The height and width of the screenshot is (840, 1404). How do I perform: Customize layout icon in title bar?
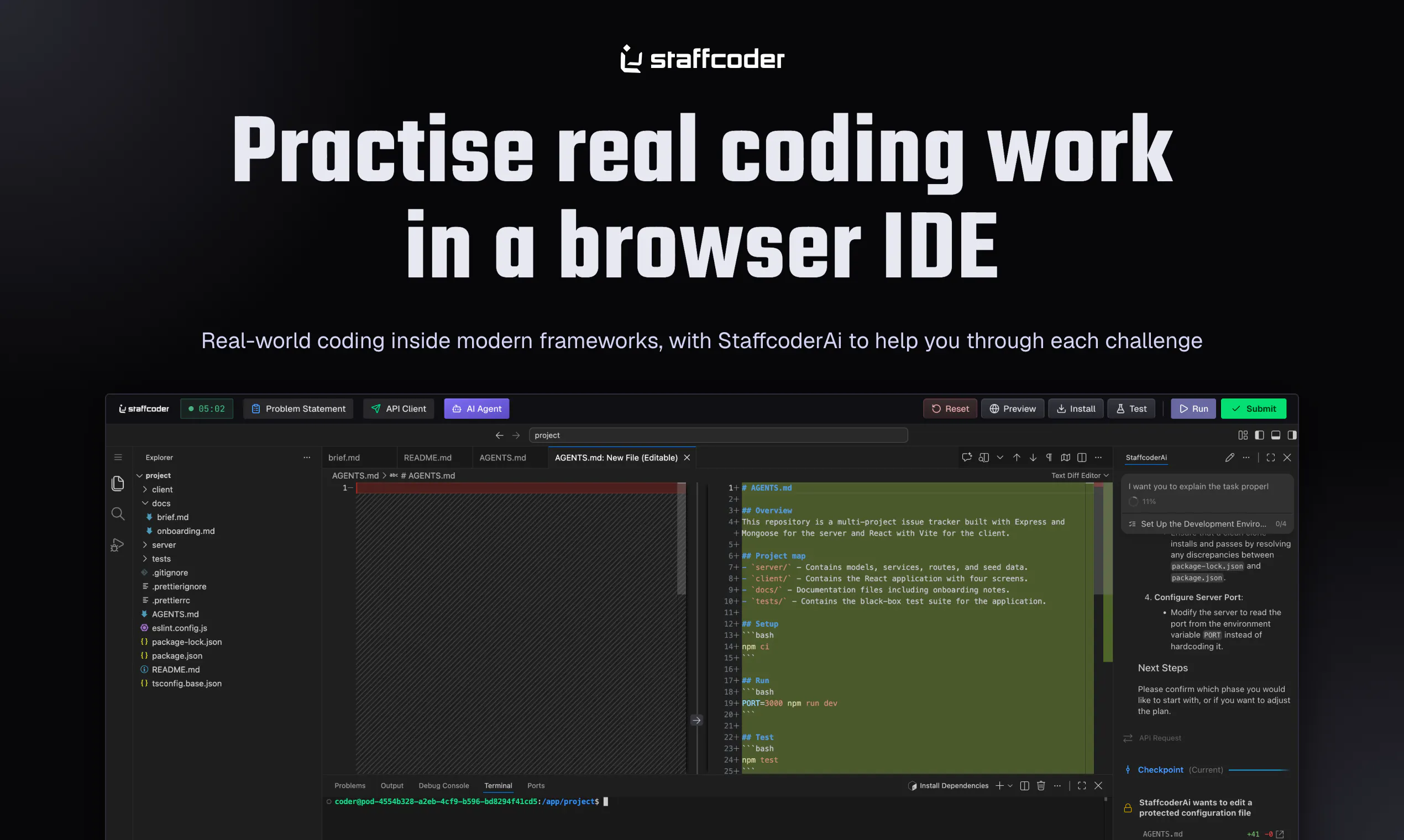click(x=1243, y=435)
